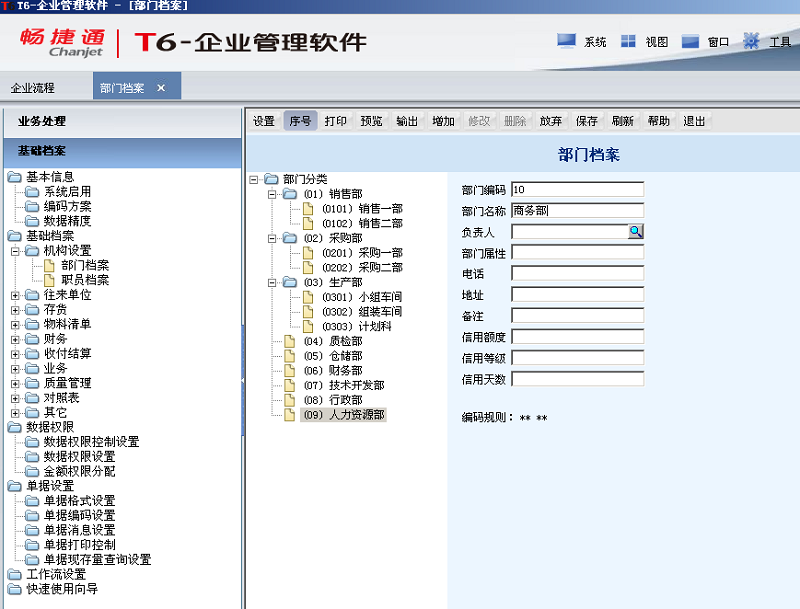Expand the 收付结算 node
The width and height of the screenshot is (800, 609).
click(15, 354)
